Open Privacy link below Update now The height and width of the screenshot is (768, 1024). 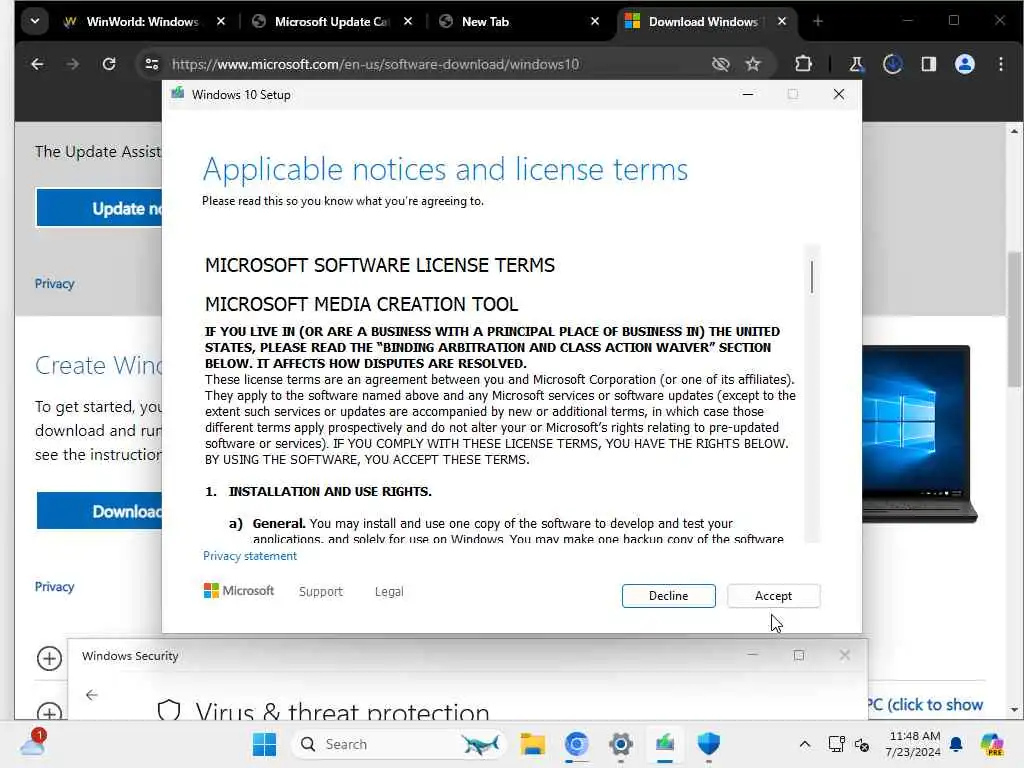pyautogui.click(x=54, y=283)
